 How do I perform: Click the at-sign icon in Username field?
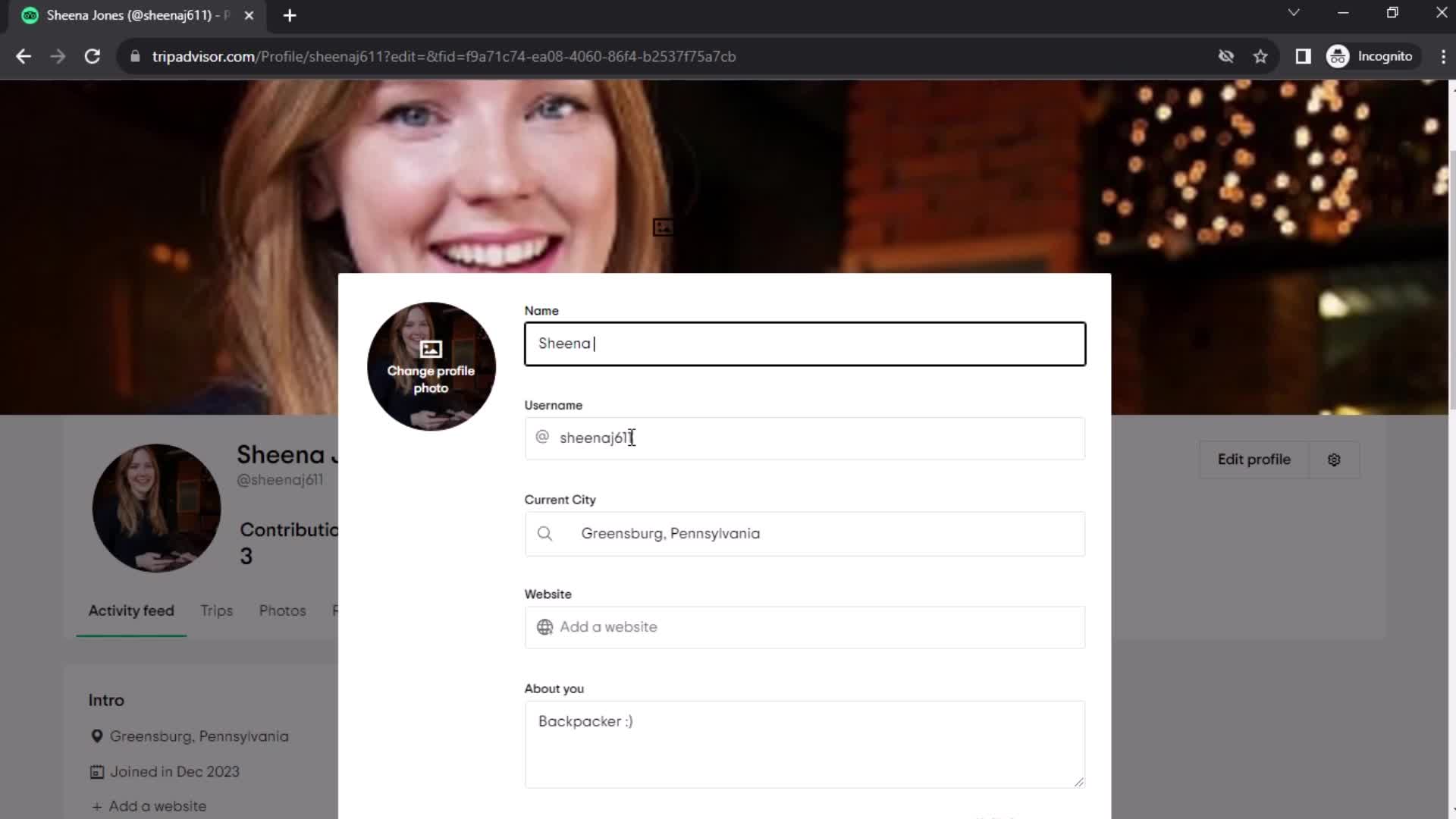click(543, 437)
